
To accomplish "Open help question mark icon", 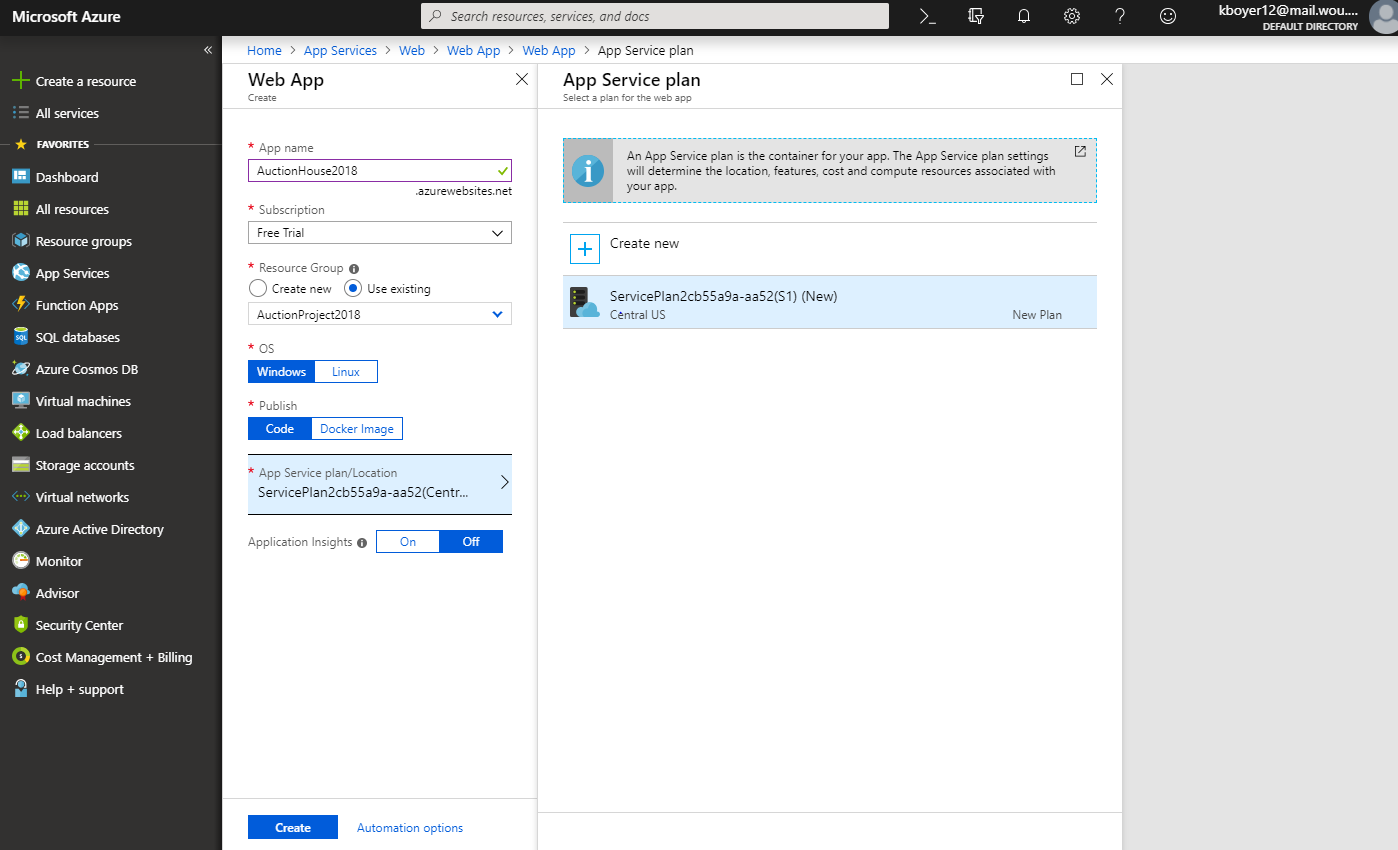I will click(1120, 16).
